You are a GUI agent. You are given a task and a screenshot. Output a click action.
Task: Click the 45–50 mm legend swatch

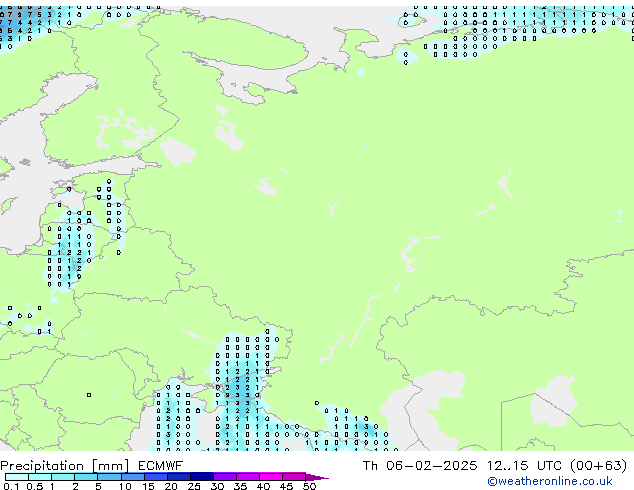tap(294, 477)
